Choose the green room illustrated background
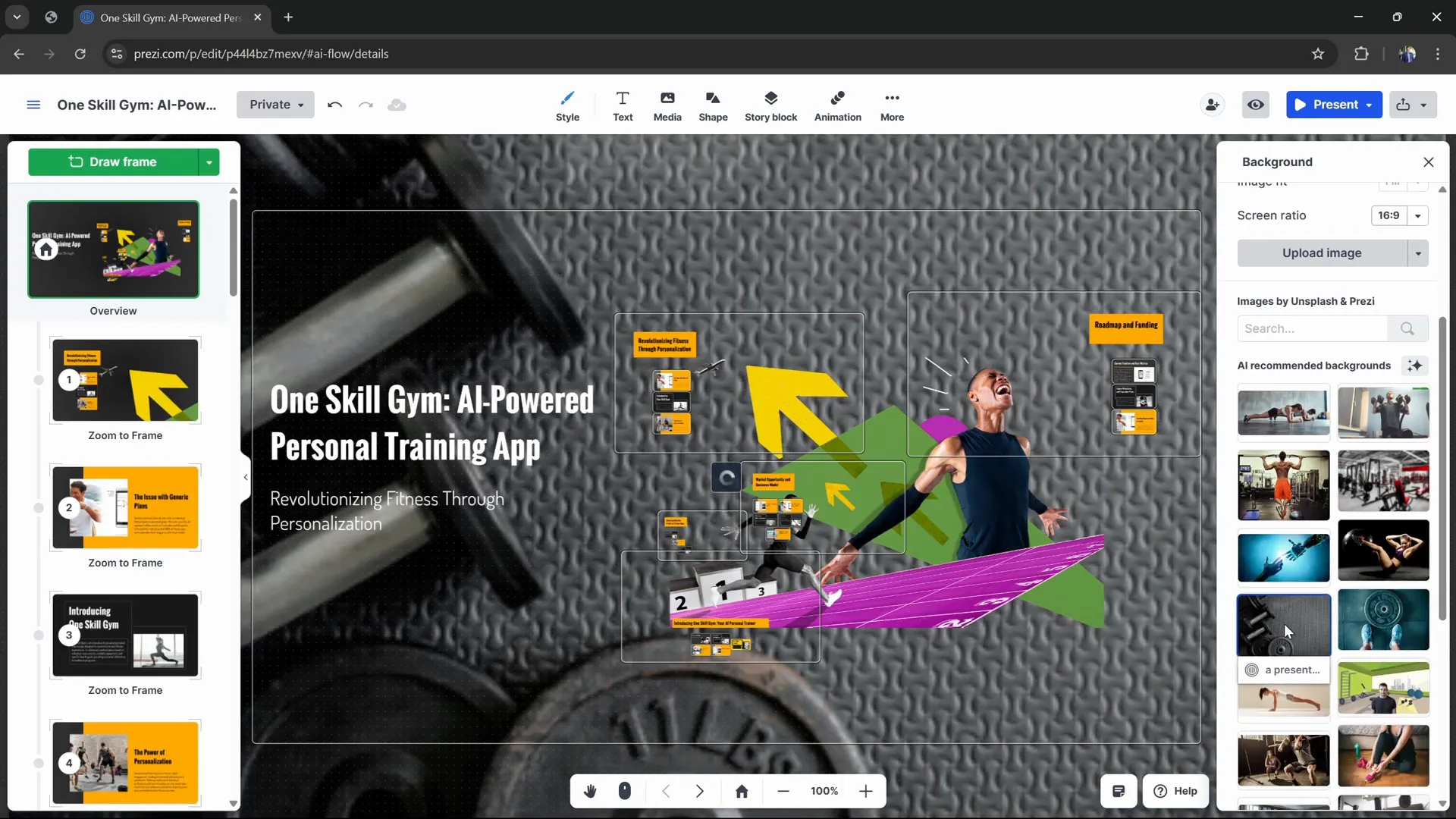This screenshot has width=1456, height=819. (1383, 688)
